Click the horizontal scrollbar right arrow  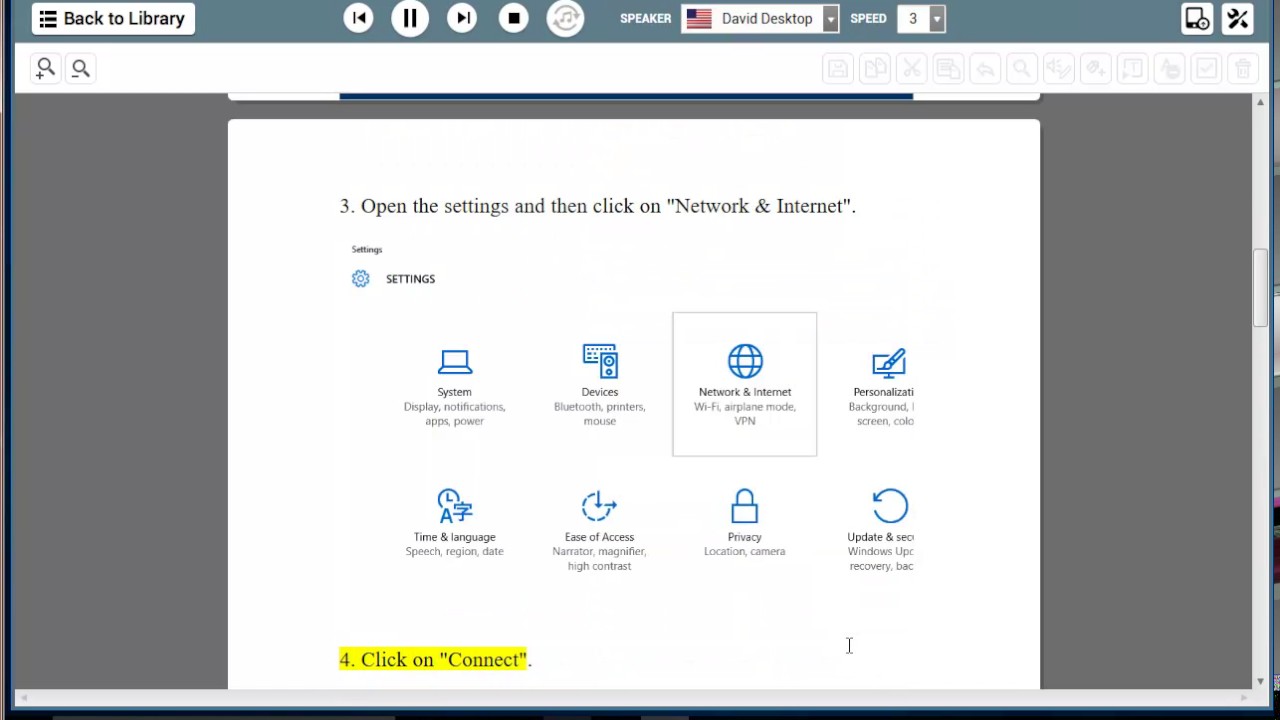point(1245,697)
